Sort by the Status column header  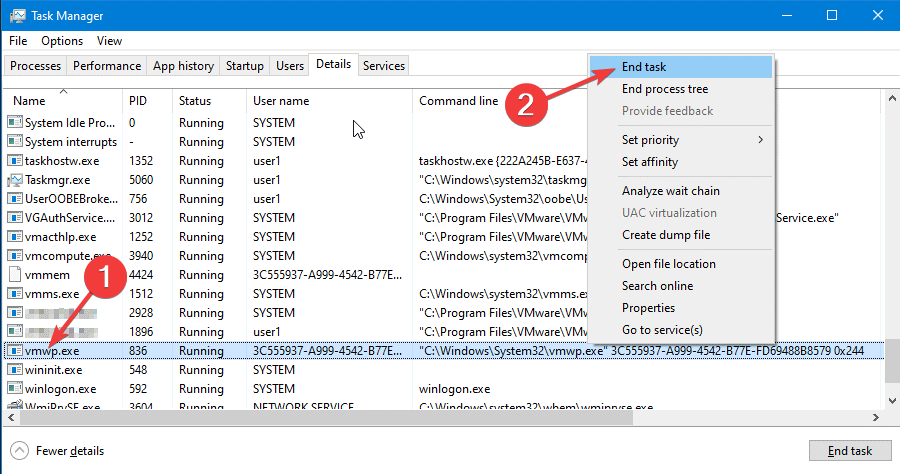coord(209,100)
